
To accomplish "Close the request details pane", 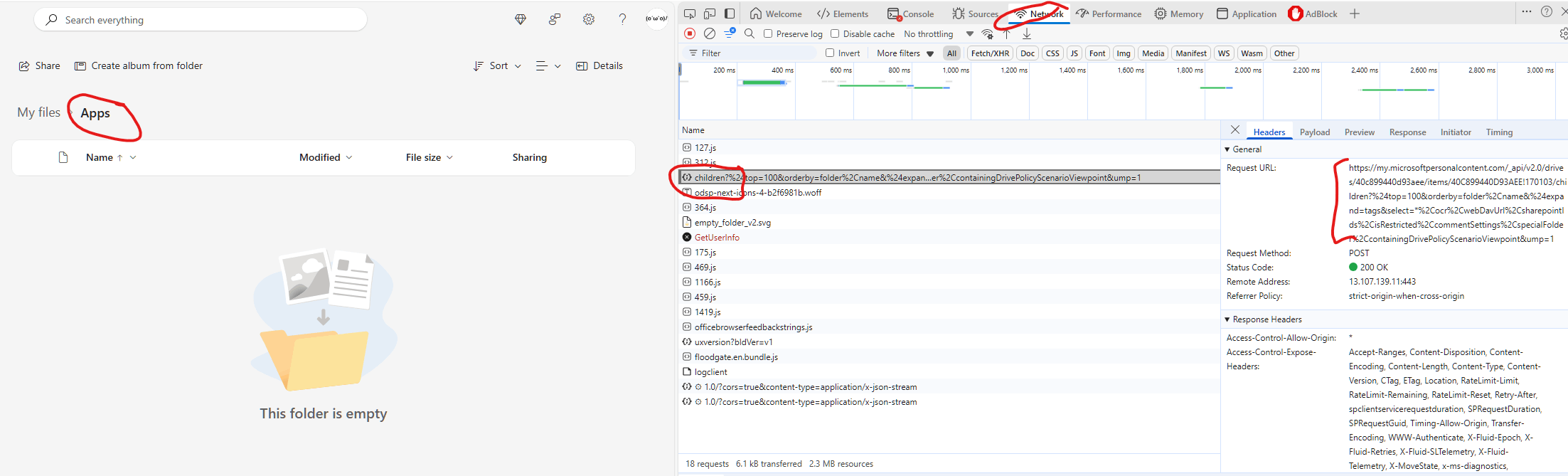I will pyautogui.click(x=1235, y=130).
